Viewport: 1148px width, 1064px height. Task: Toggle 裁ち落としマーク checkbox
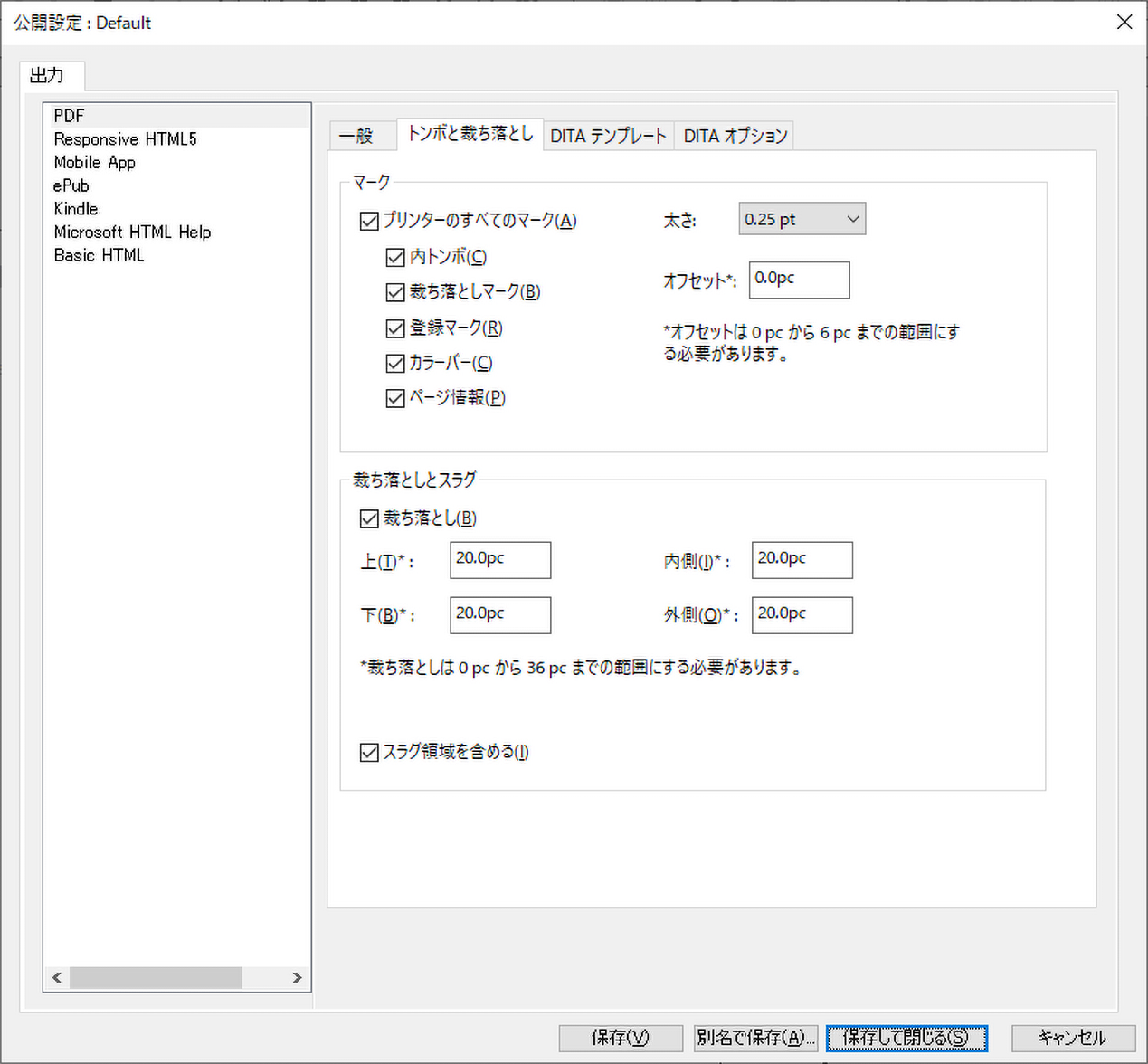pyautogui.click(x=395, y=292)
